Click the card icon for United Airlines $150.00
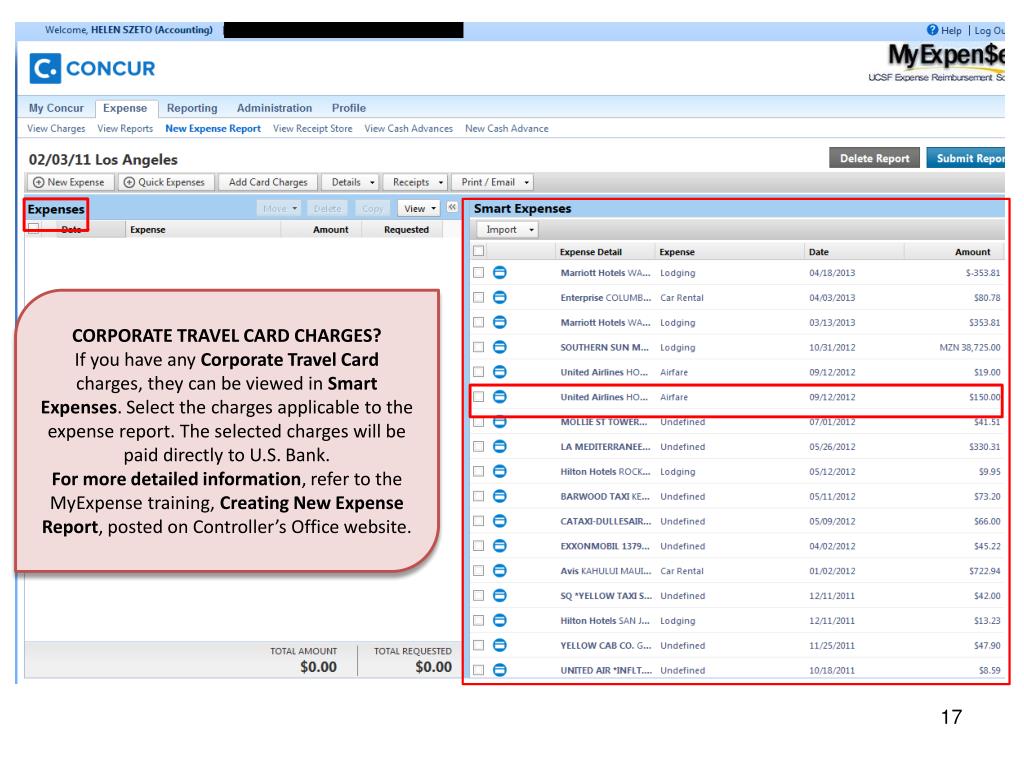Viewport: 1024px width, 768px height. tap(500, 396)
